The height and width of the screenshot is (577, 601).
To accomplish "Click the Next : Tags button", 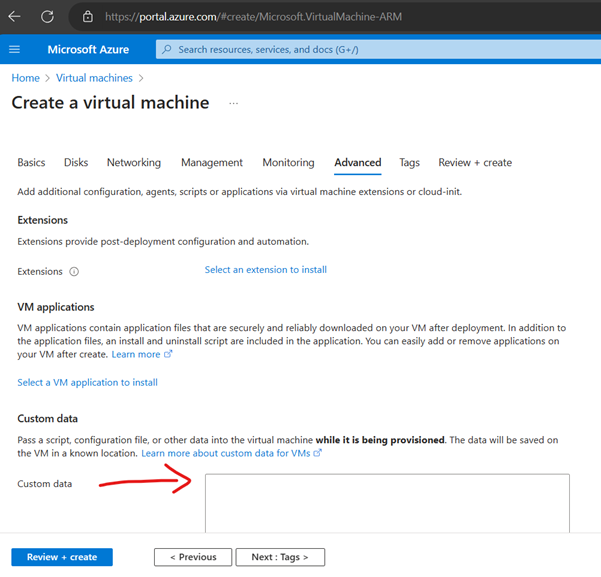I will 280,557.
